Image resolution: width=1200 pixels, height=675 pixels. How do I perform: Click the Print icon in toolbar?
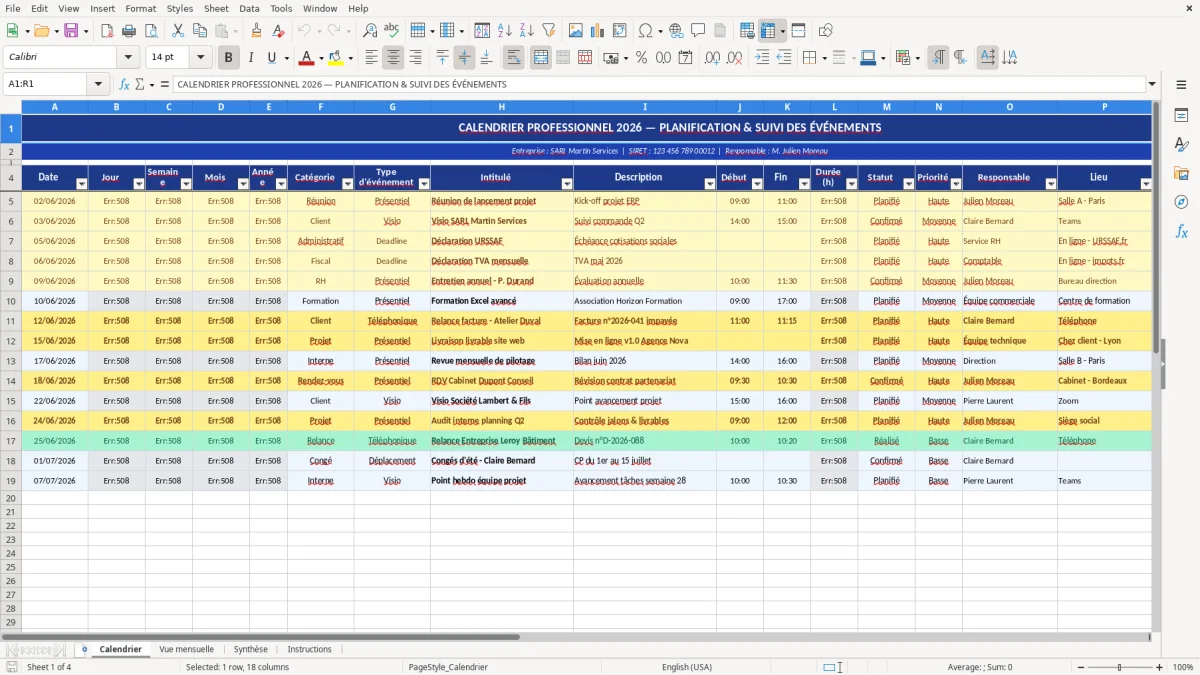pyautogui.click(x=129, y=31)
